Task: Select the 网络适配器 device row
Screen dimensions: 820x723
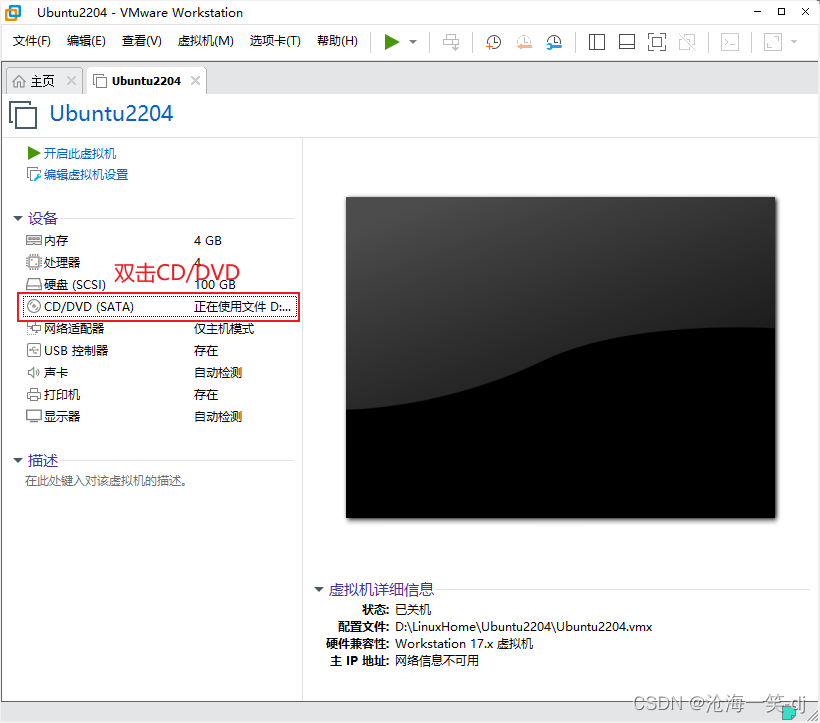Action: [x=158, y=329]
